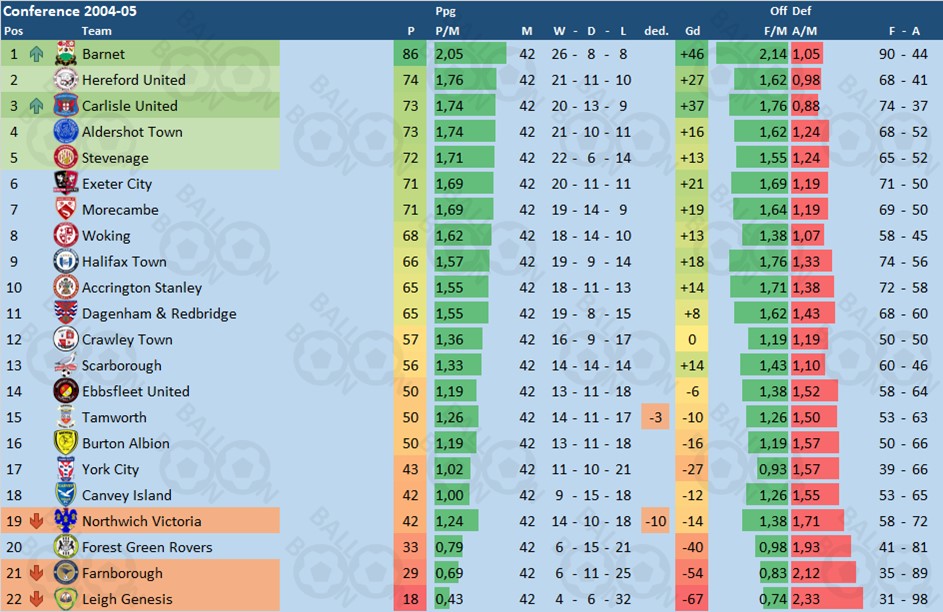Click the green promotion arrow beside Barnet
Viewport: 943px width, 612px height.
(x=37, y=54)
